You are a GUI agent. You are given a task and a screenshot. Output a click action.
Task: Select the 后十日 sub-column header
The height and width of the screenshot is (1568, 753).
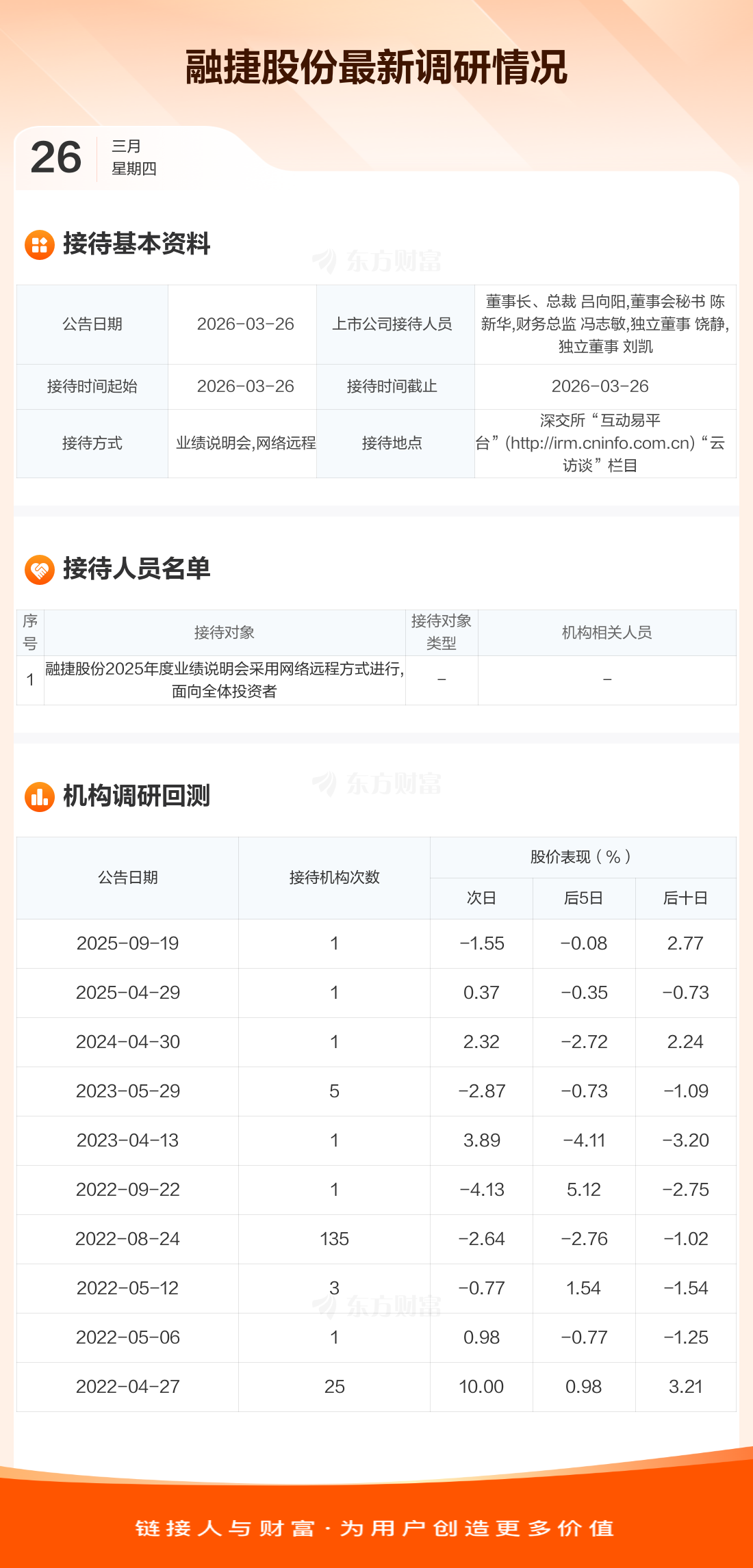pyautogui.click(x=685, y=898)
